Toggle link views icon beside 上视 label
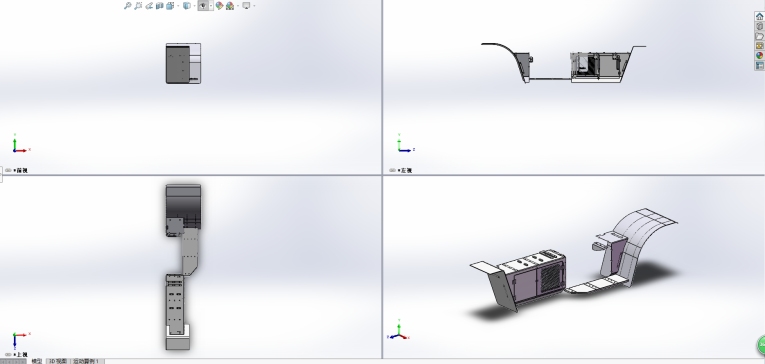 click(8, 354)
